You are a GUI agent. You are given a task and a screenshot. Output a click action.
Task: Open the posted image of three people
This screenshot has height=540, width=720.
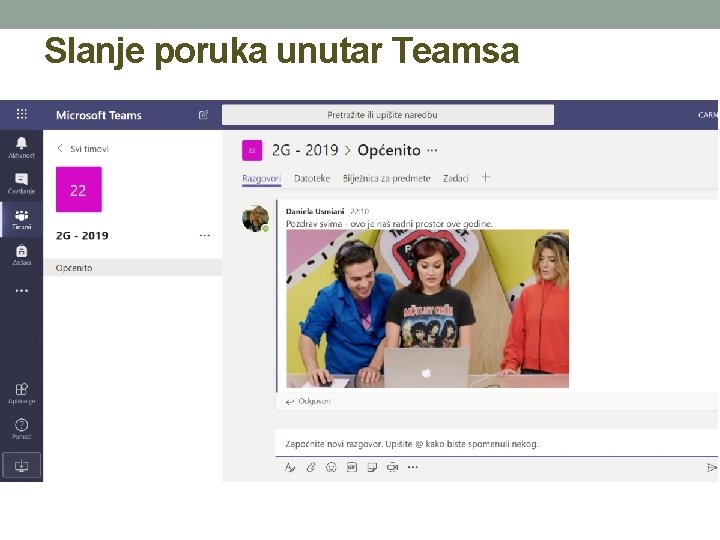[428, 309]
